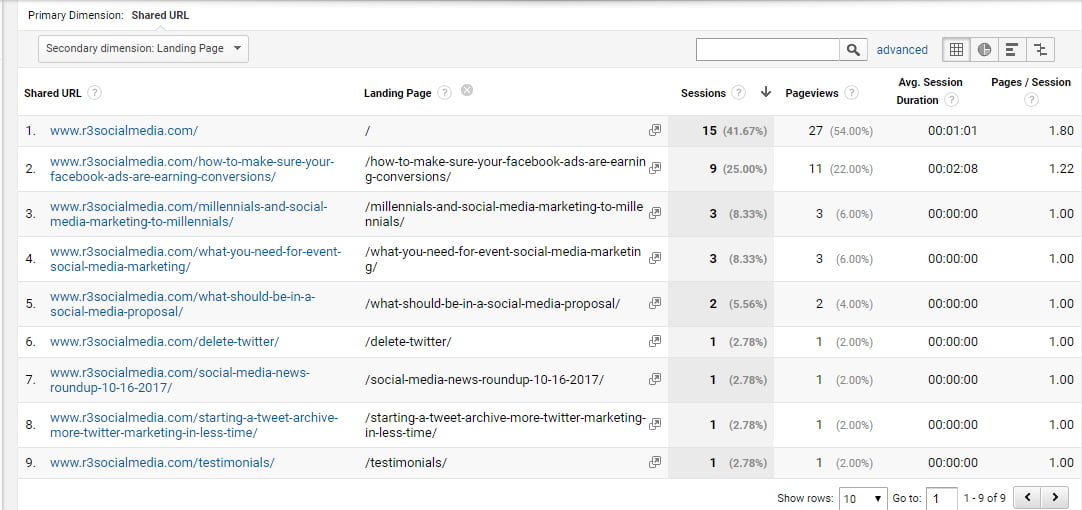Click the Go to page number field
This screenshot has width=1082, height=510.
tap(941, 498)
